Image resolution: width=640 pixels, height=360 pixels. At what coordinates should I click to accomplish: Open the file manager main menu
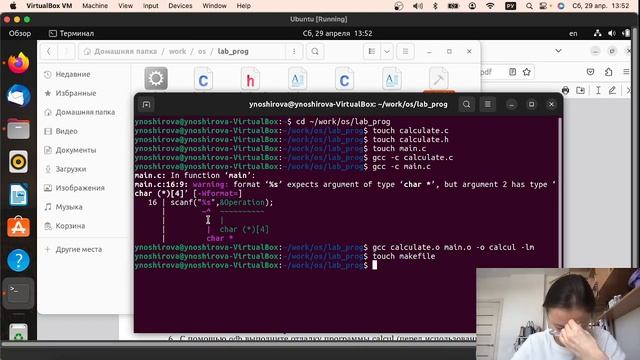pos(405,51)
